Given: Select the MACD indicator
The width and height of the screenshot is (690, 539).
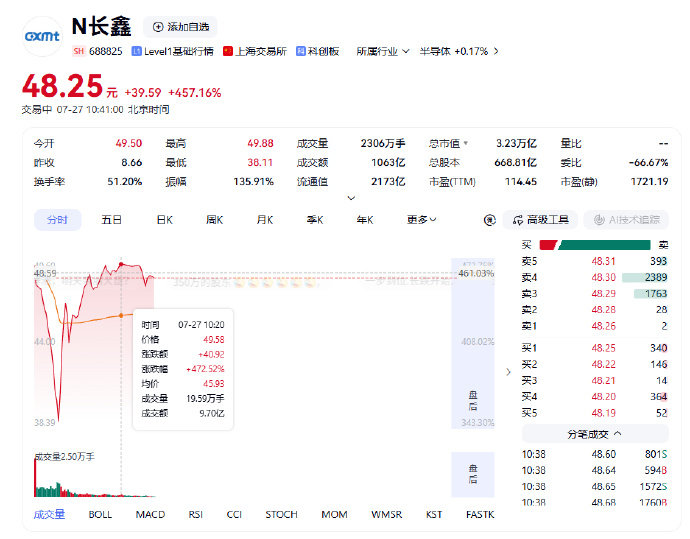Looking at the screenshot, I should [x=150, y=514].
